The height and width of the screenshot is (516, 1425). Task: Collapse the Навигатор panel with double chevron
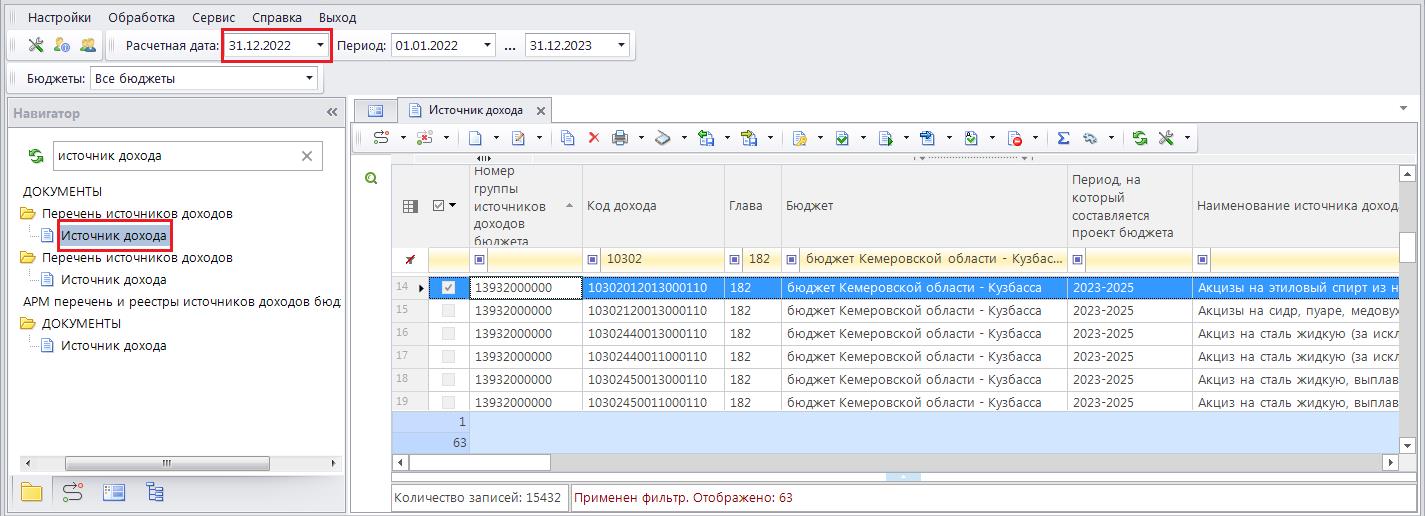coord(332,113)
